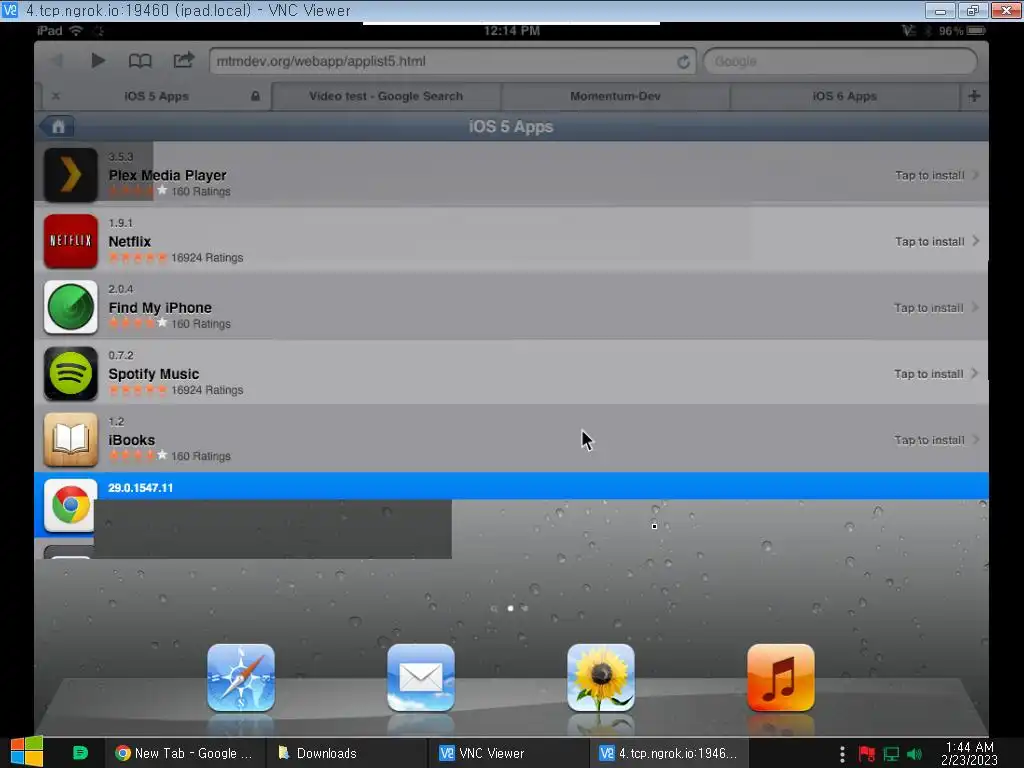Viewport: 1024px width, 768px height.
Task: Tap the Safari share action icon
Action: [x=184, y=60]
